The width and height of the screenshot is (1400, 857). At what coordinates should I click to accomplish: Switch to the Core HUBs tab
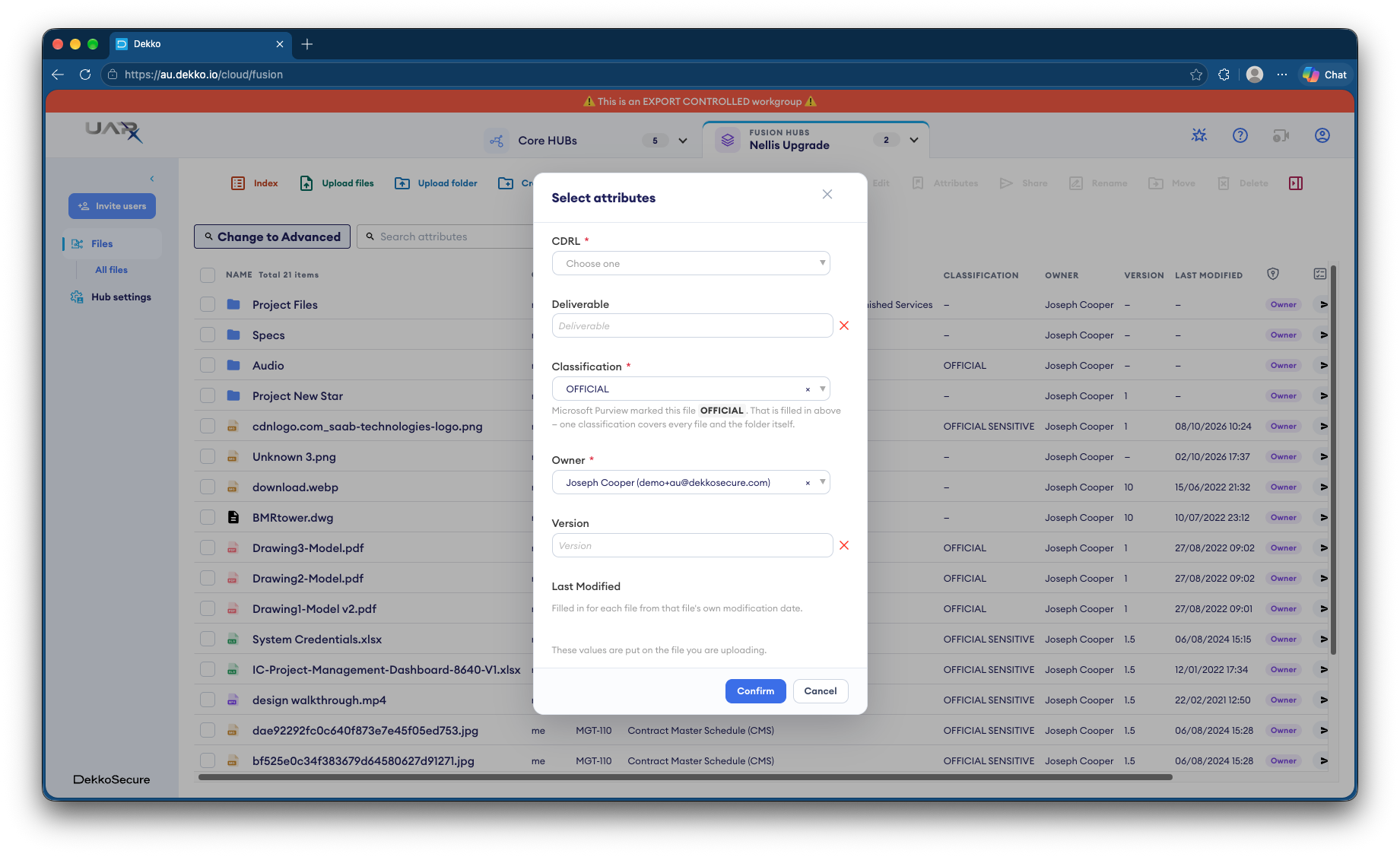click(587, 141)
